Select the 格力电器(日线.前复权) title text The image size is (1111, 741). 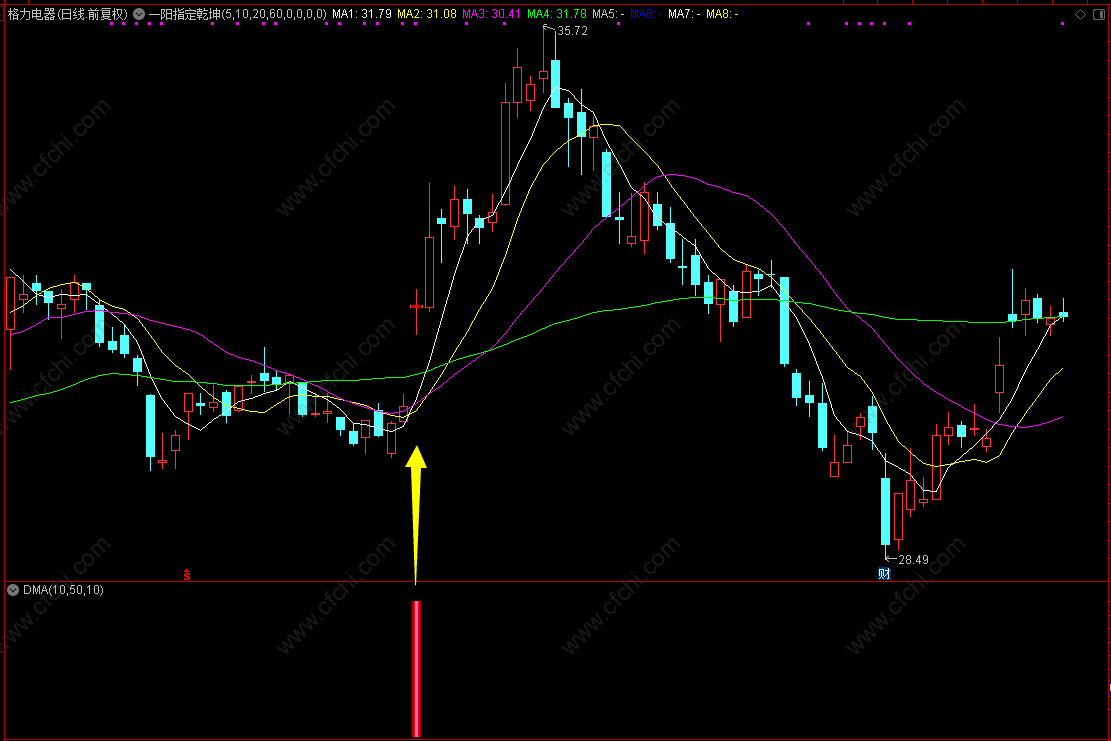(67, 14)
